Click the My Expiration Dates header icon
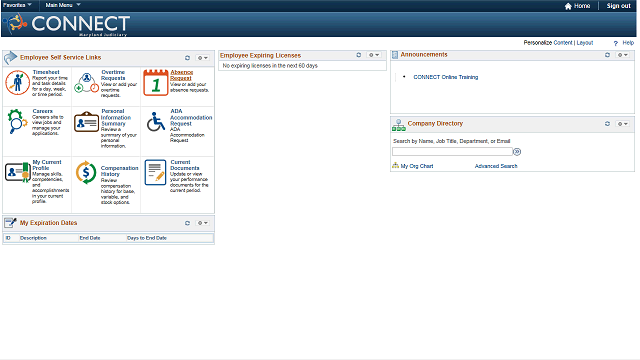The height and width of the screenshot is (360, 640). pos(10,222)
